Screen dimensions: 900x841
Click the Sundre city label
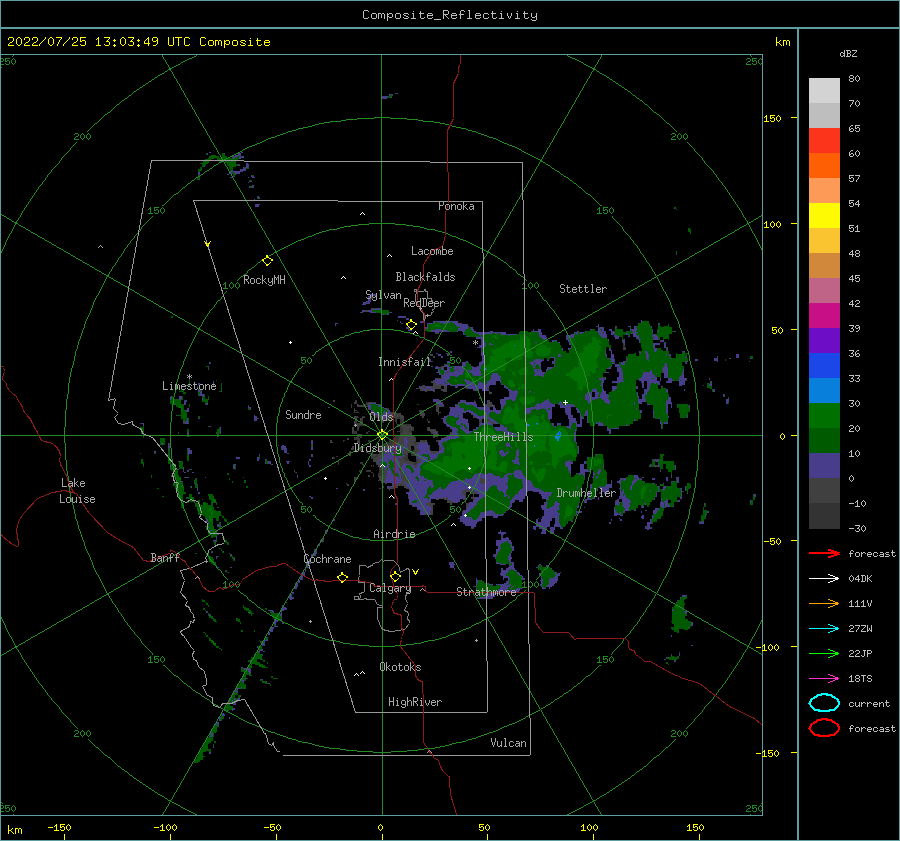click(x=303, y=414)
